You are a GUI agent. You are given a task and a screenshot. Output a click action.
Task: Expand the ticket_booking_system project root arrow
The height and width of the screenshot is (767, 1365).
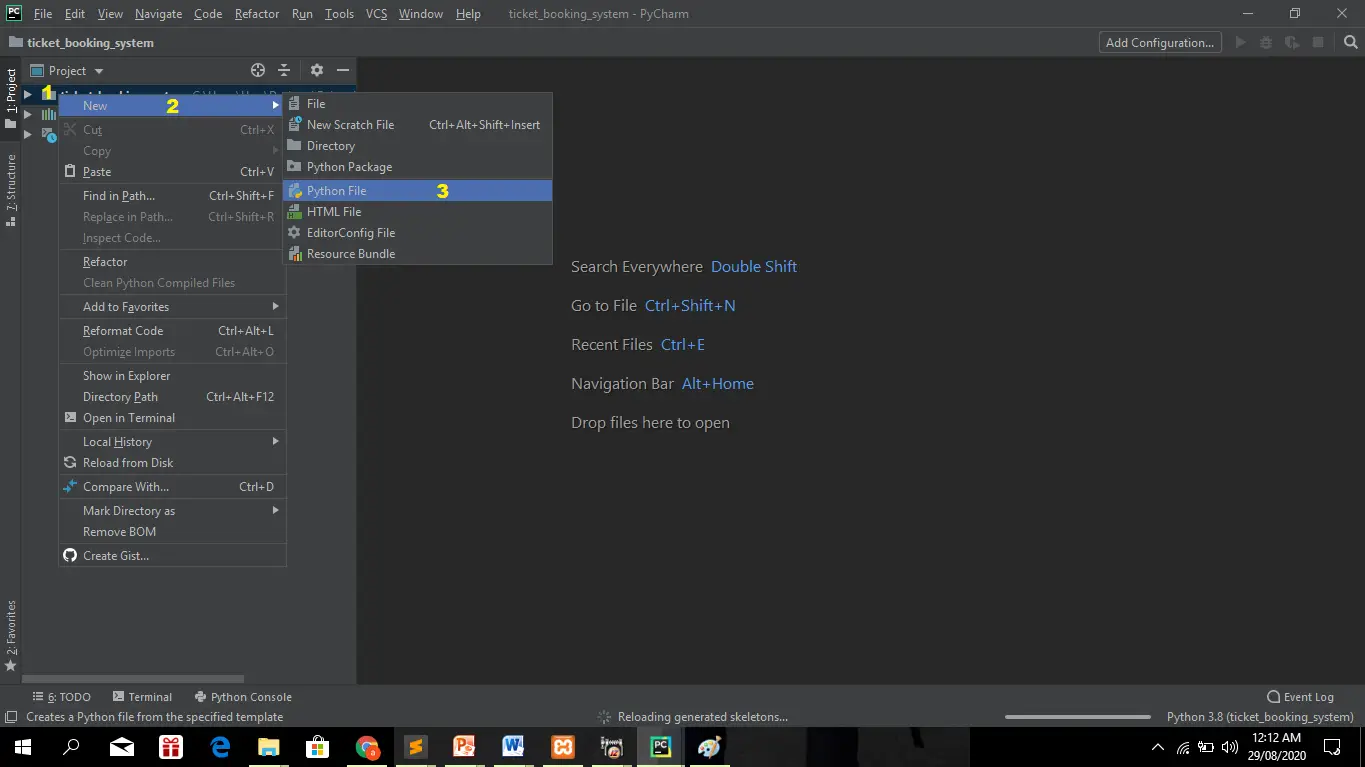pyautogui.click(x=28, y=92)
